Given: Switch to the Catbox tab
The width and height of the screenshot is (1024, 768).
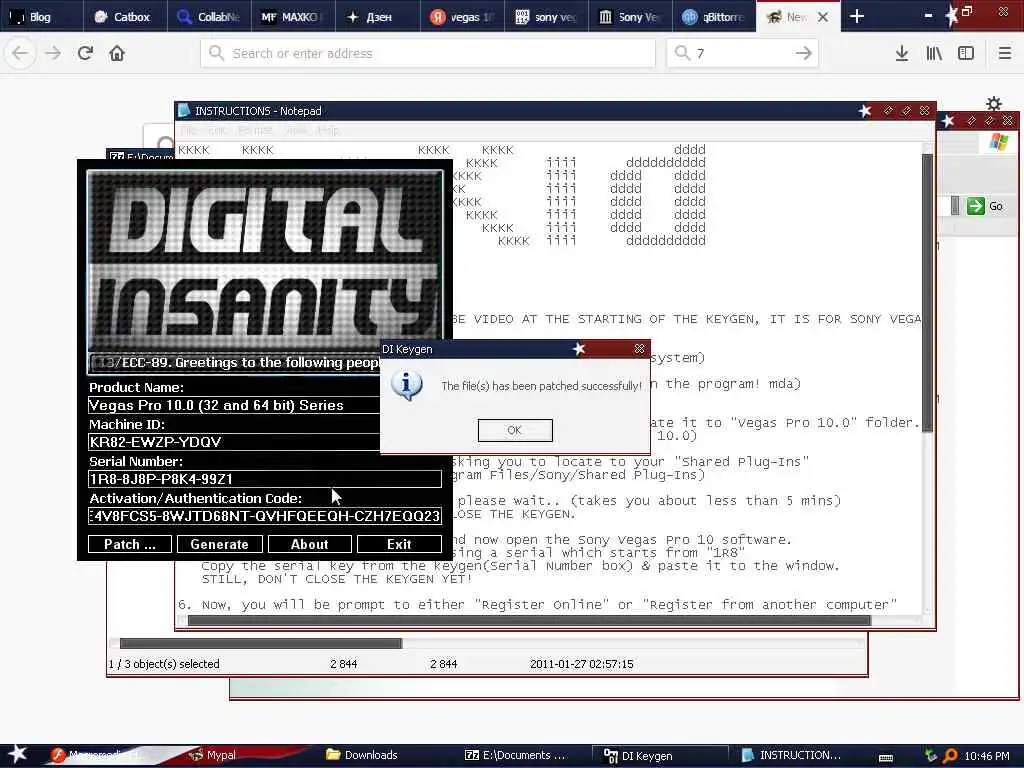Looking at the screenshot, I should [x=124, y=17].
